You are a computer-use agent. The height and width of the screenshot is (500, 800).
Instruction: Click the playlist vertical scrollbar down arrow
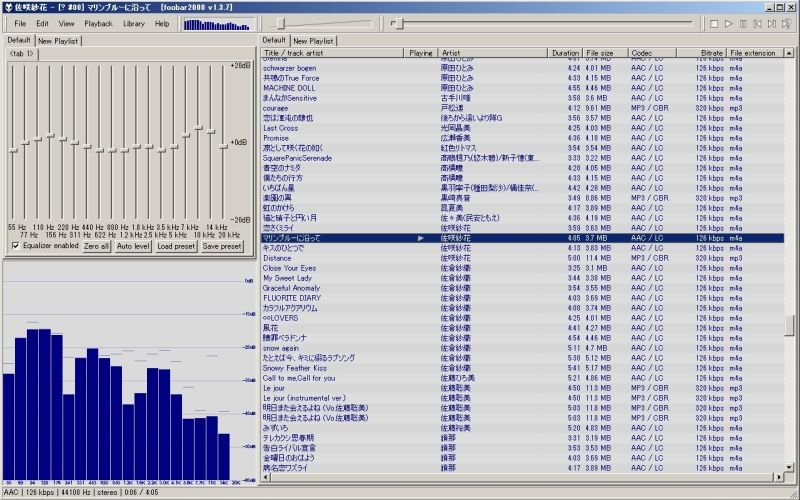pyautogui.click(x=789, y=467)
